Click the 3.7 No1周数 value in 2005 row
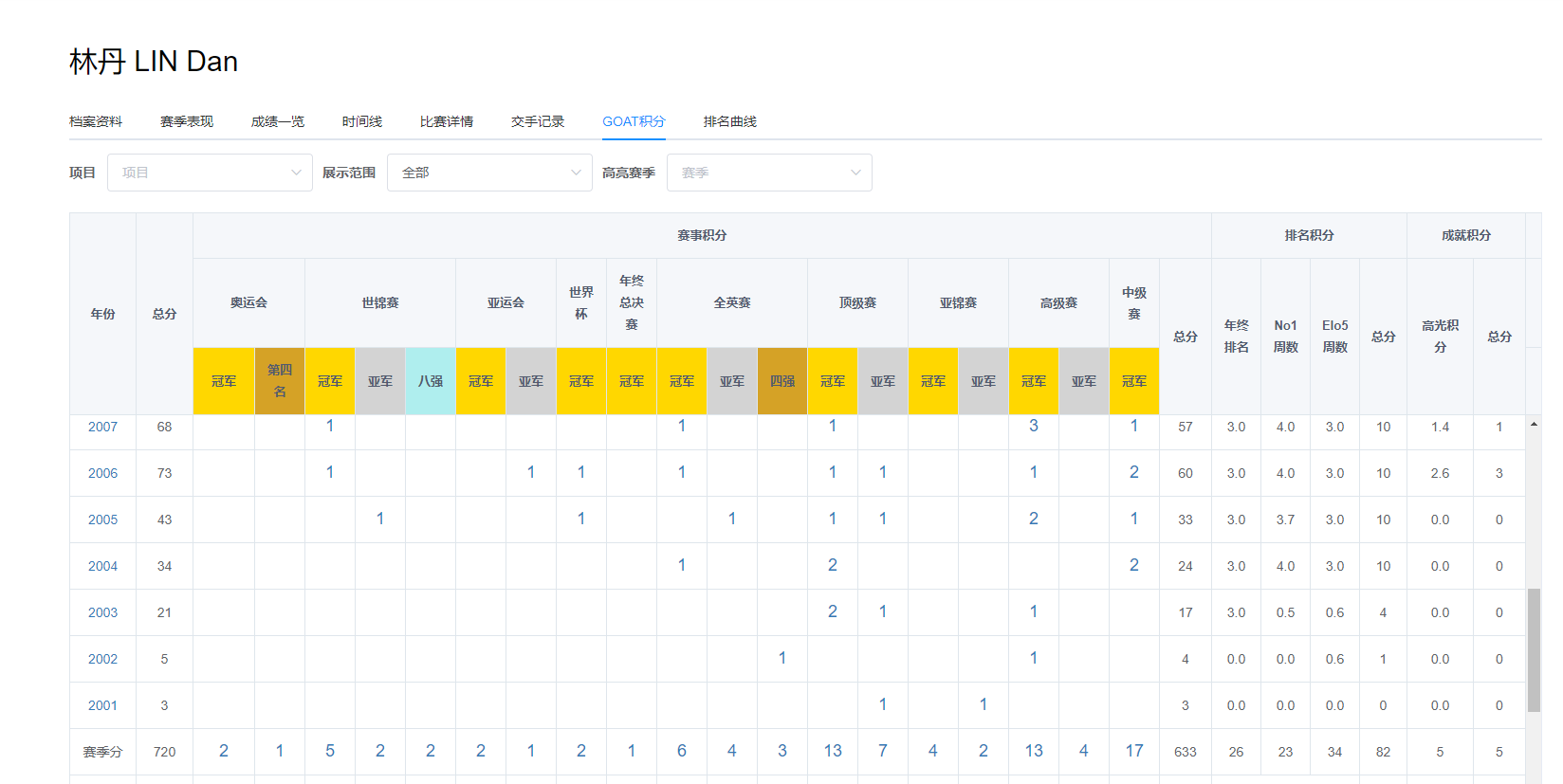The width and height of the screenshot is (1563, 784). (x=1285, y=520)
